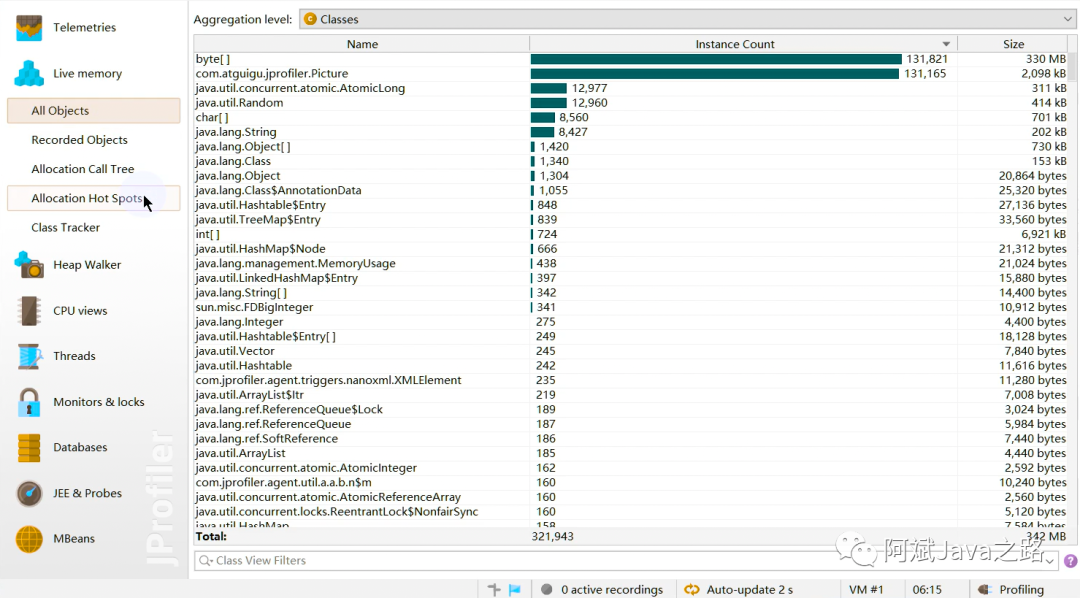This screenshot has height=598, width=1080.
Task: Focus the Class View Filters field
Action: pos(619,561)
